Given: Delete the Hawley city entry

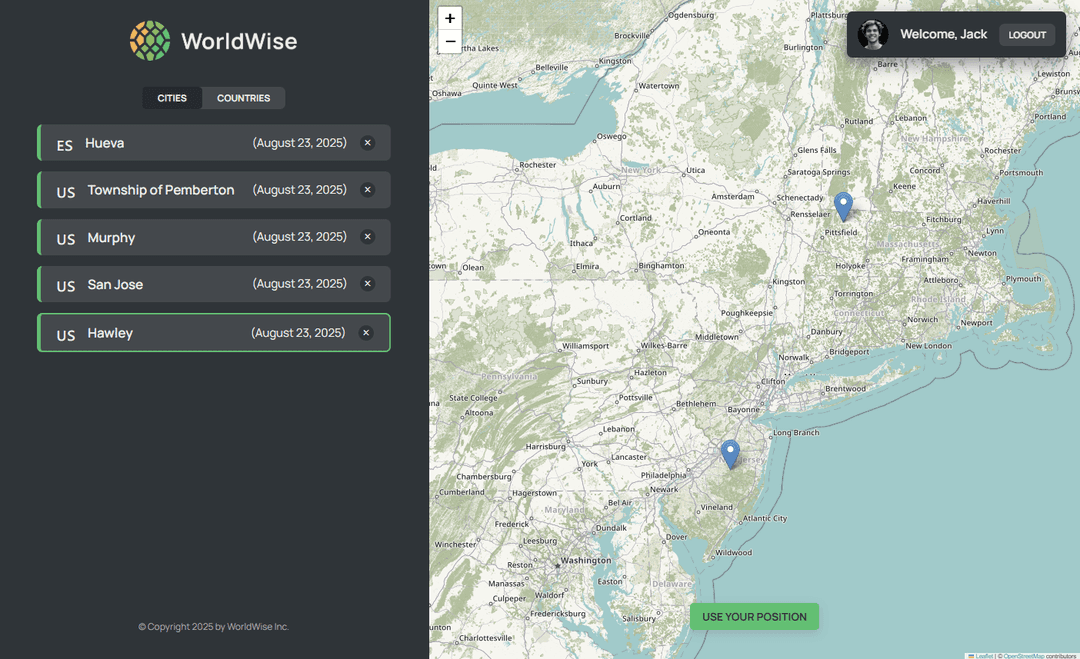Looking at the screenshot, I should [x=366, y=333].
